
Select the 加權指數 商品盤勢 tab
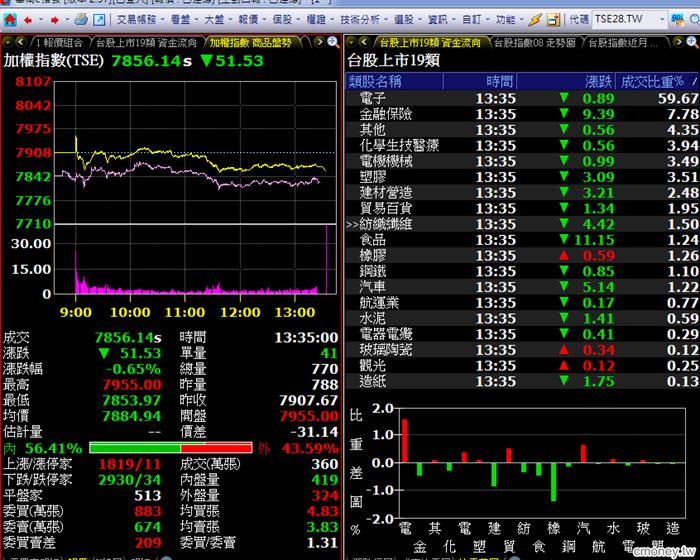tap(251, 43)
